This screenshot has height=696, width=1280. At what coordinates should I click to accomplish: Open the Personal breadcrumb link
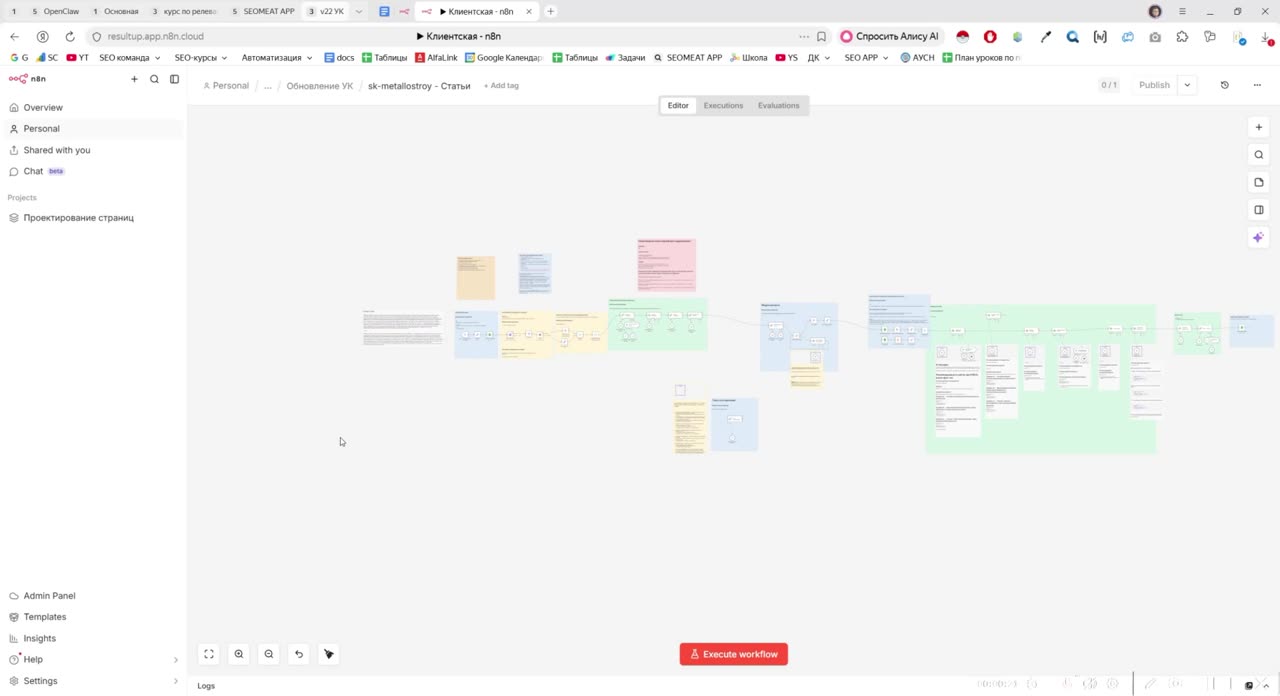(x=226, y=86)
